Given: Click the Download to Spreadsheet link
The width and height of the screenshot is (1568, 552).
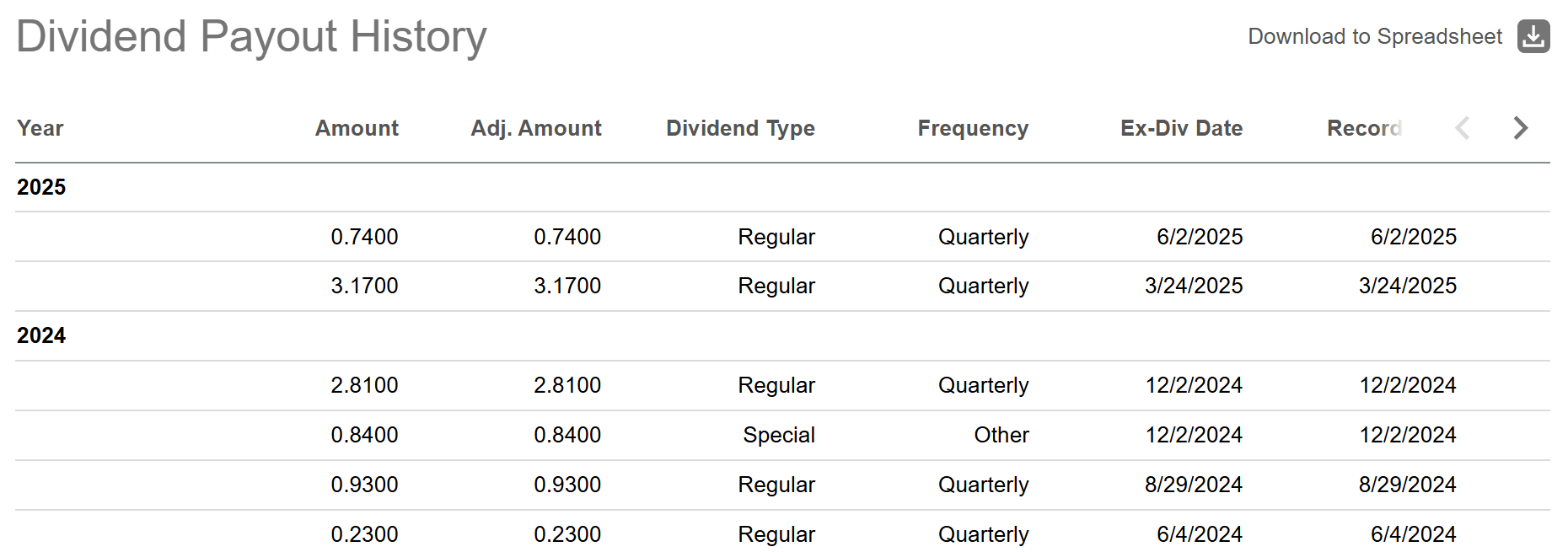Looking at the screenshot, I should click(1374, 36).
